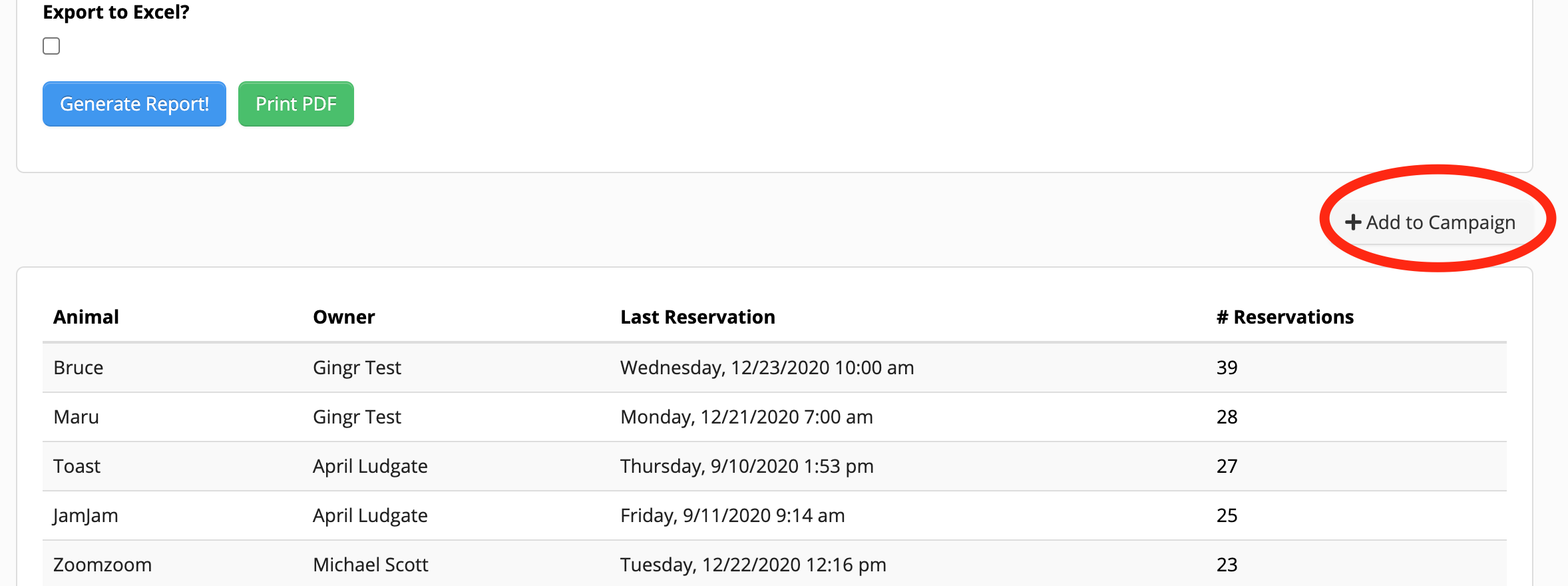The width and height of the screenshot is (1568, 586).
Task: Click owner Gingr Test in Bruce's row
Action: 357,367
